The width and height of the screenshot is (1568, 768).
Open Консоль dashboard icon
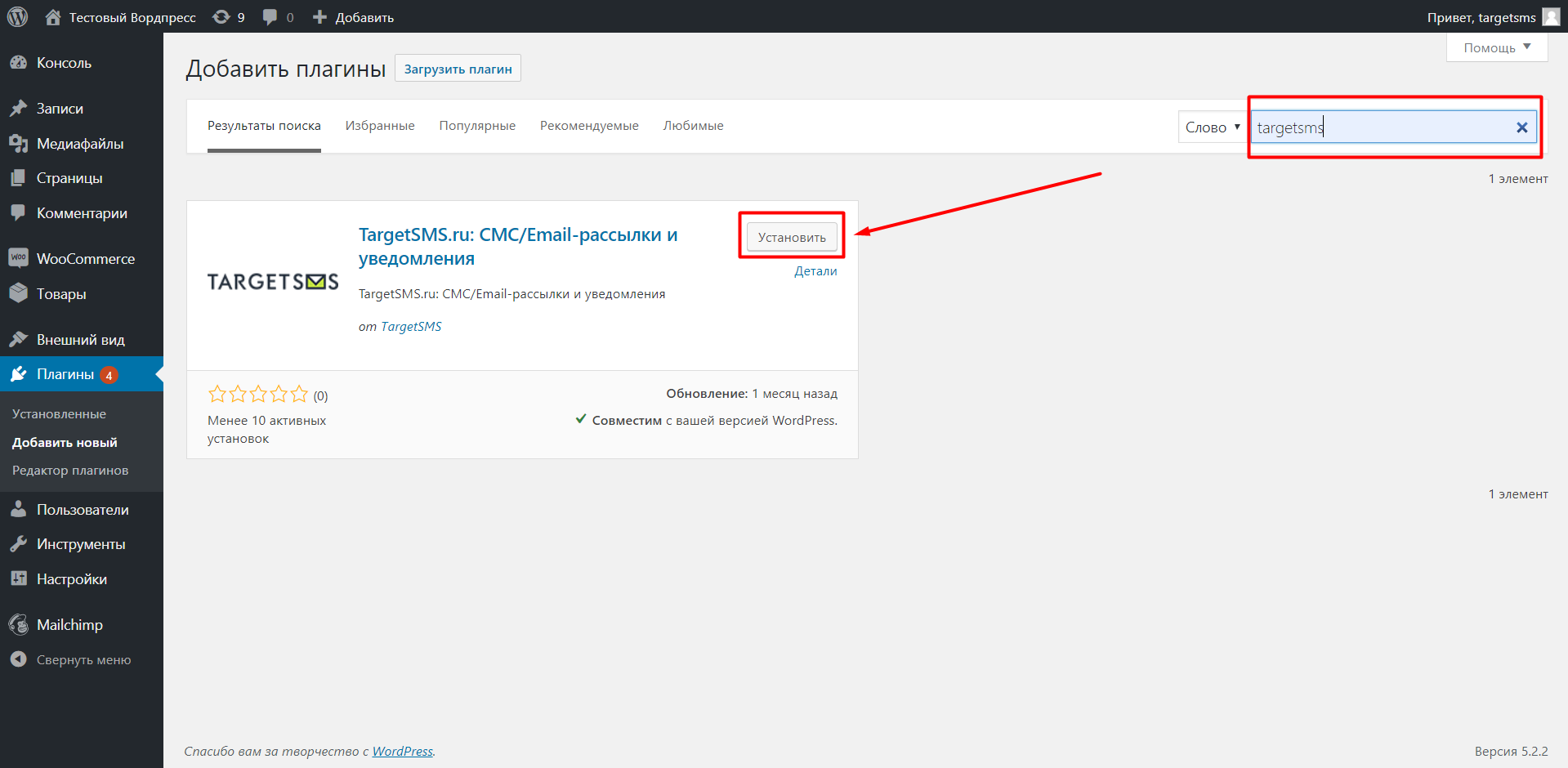pos(18,63)
